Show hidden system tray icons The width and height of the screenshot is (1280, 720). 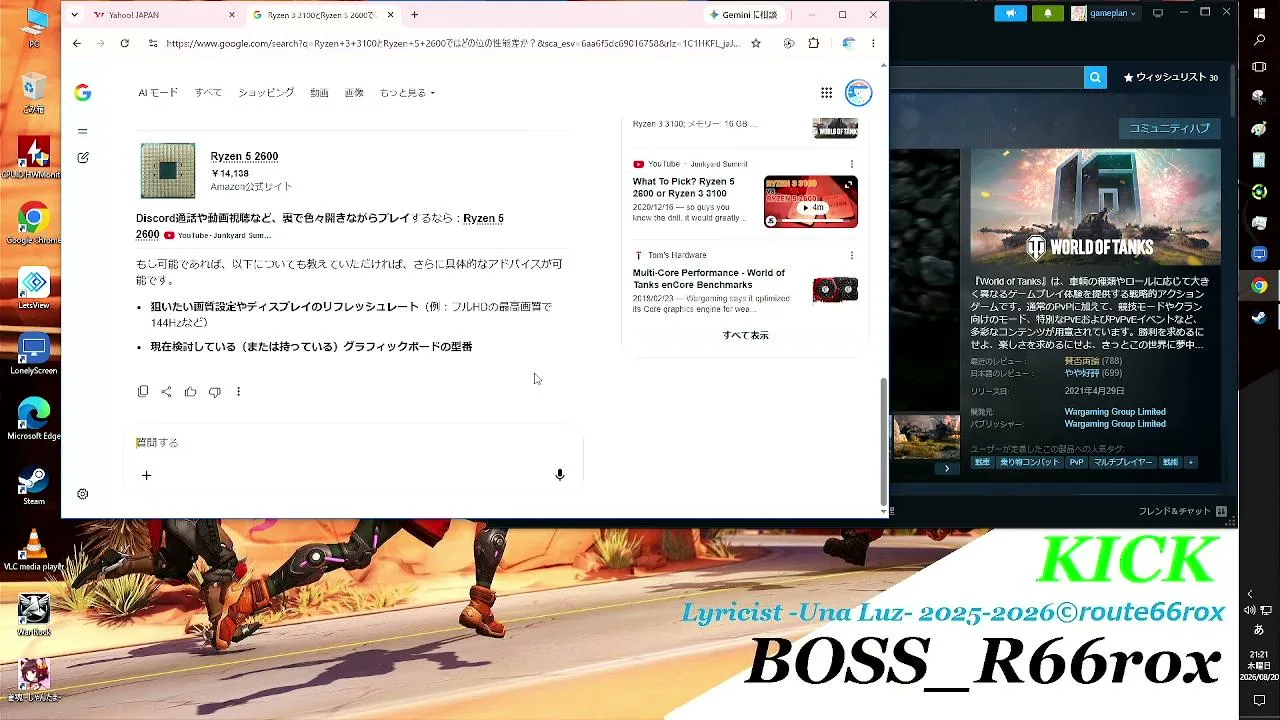tap(1249, 594)
